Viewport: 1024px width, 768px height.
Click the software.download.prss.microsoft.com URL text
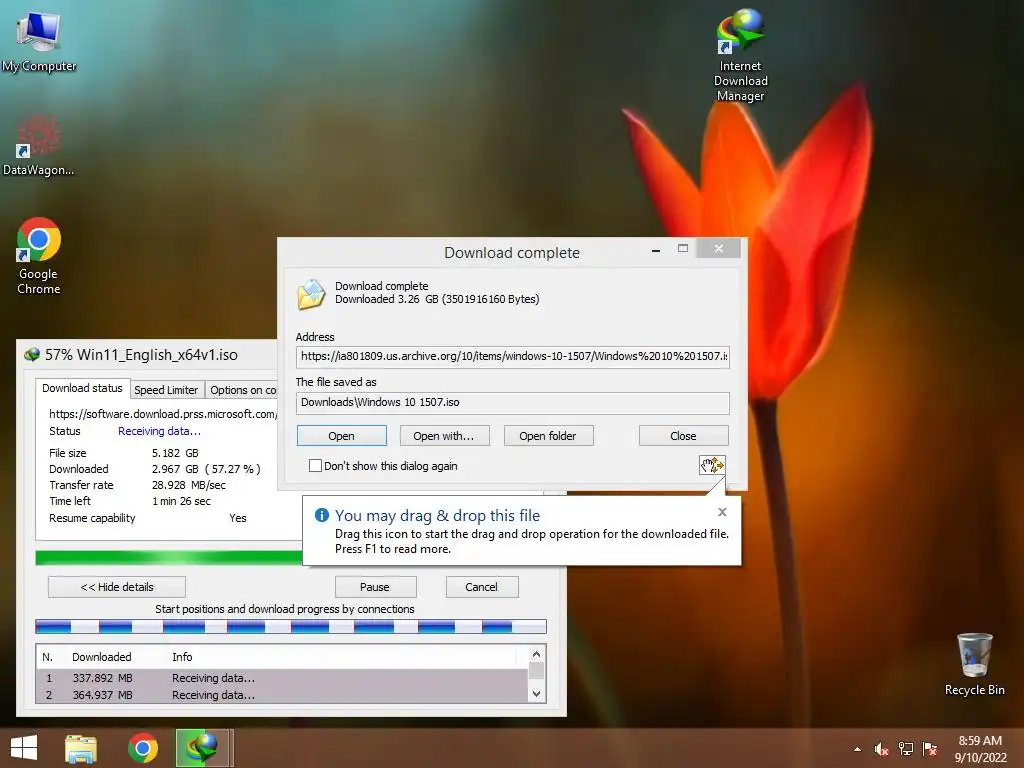pos(163,414)
